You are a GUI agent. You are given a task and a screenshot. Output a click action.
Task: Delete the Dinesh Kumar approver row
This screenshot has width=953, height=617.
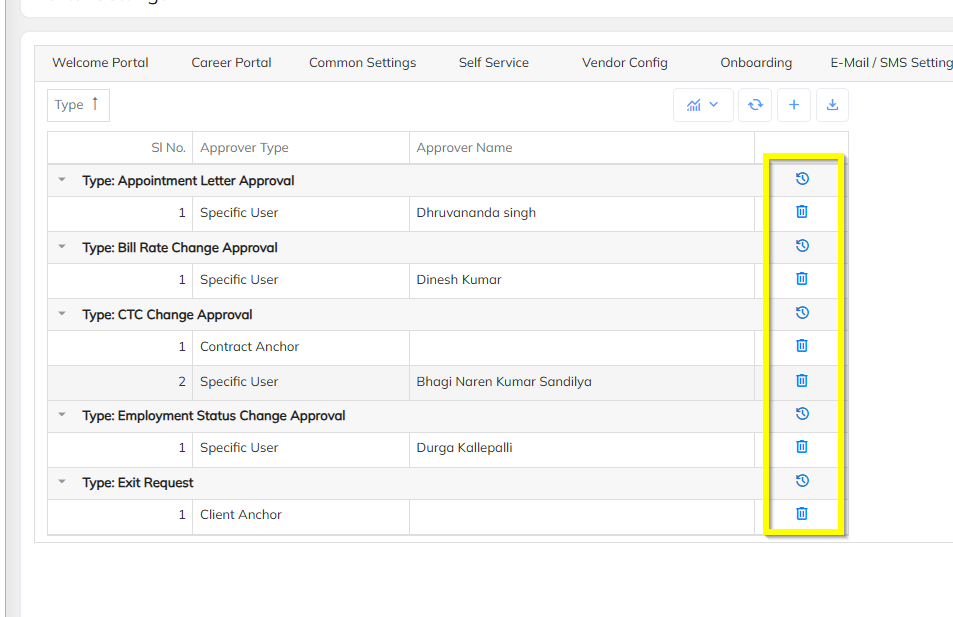click(802, 279)
